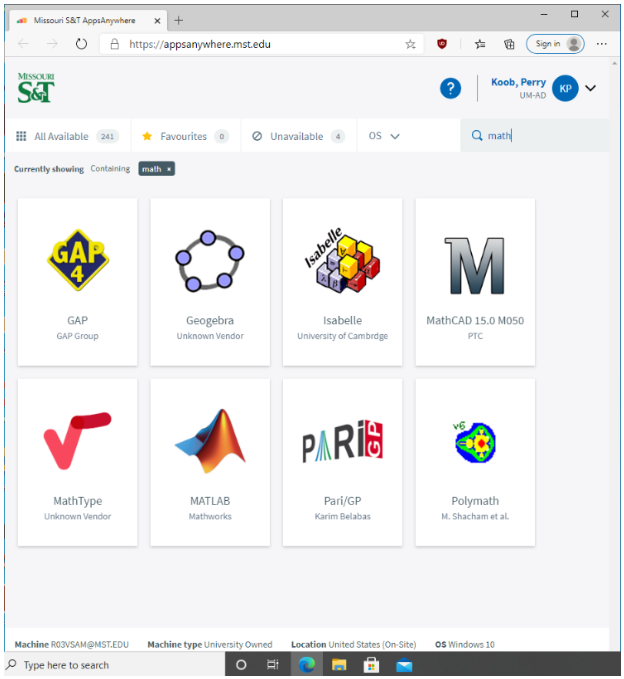Click the Koob, Perry username link
Screen dimensions: 624x679
coord(518,82)
